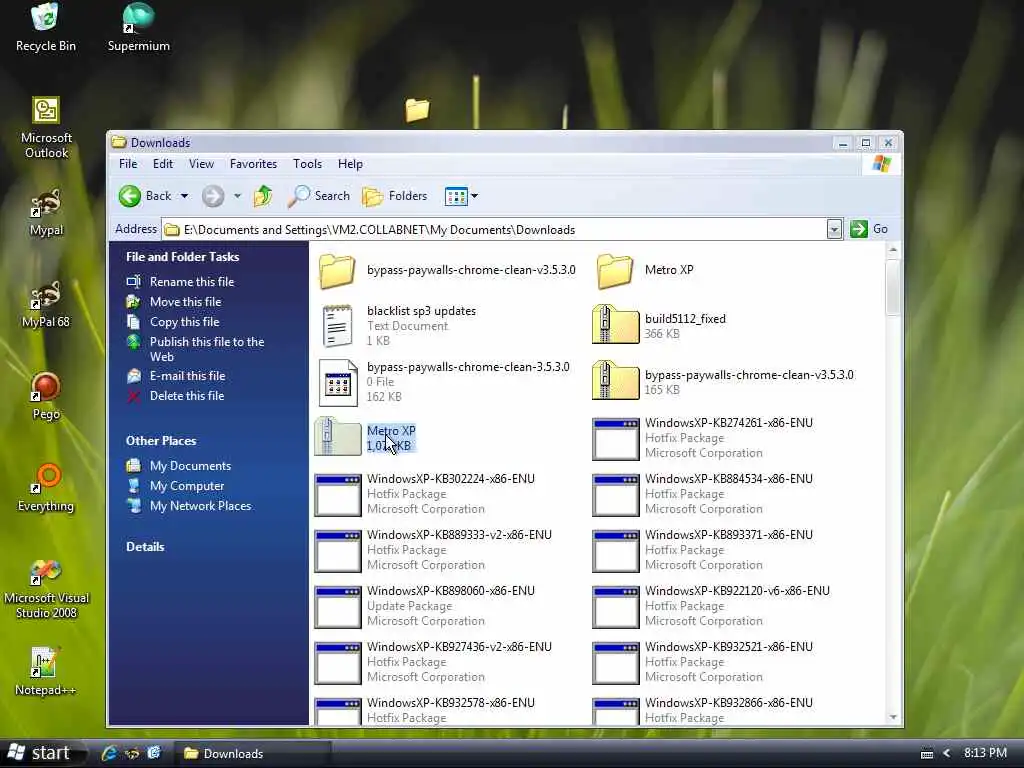
Task: Select WindowsXP-KB932578-x86-ENU file name
Action: click(x=451, y=703)
